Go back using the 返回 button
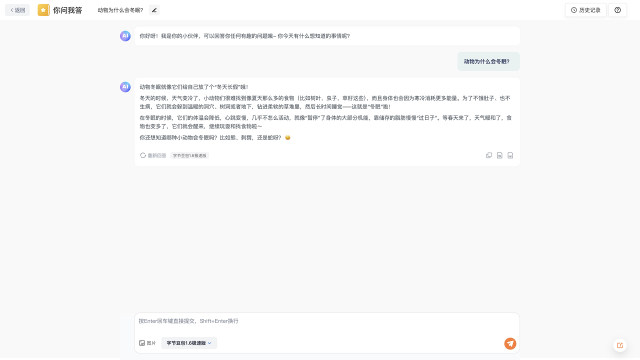 (x=17, y=10)
